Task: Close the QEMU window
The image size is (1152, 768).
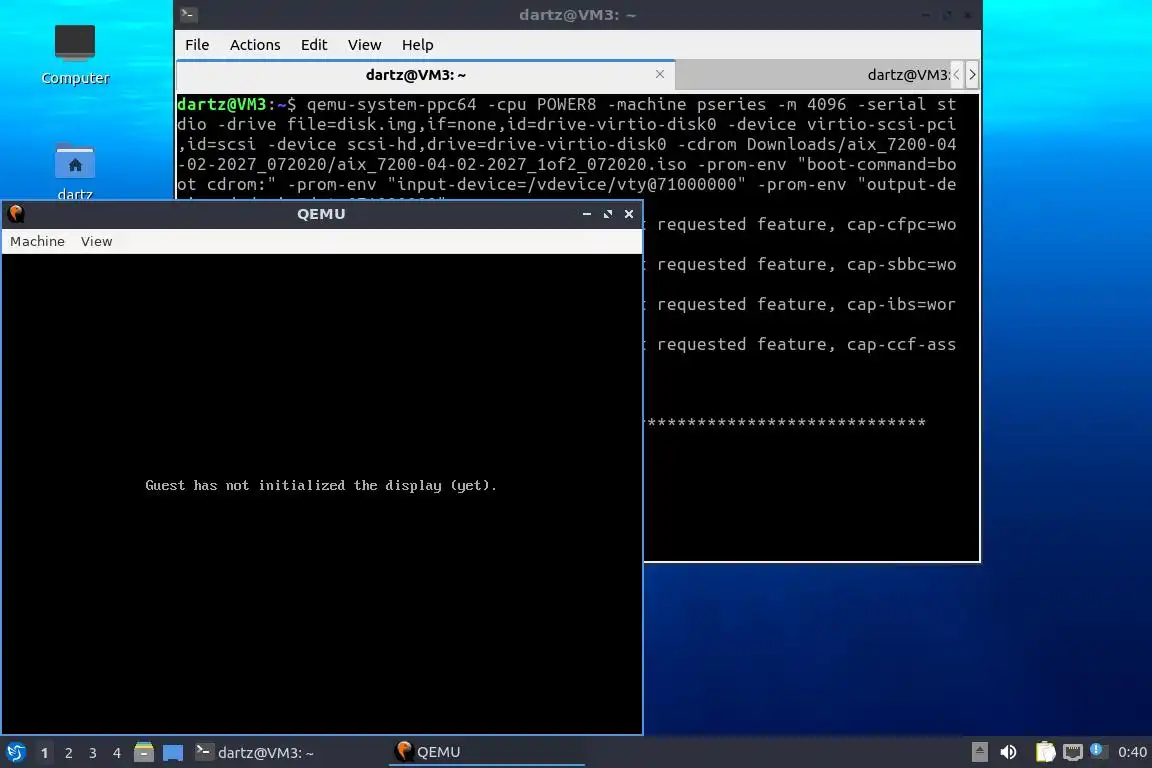Action: pos(629,214)
